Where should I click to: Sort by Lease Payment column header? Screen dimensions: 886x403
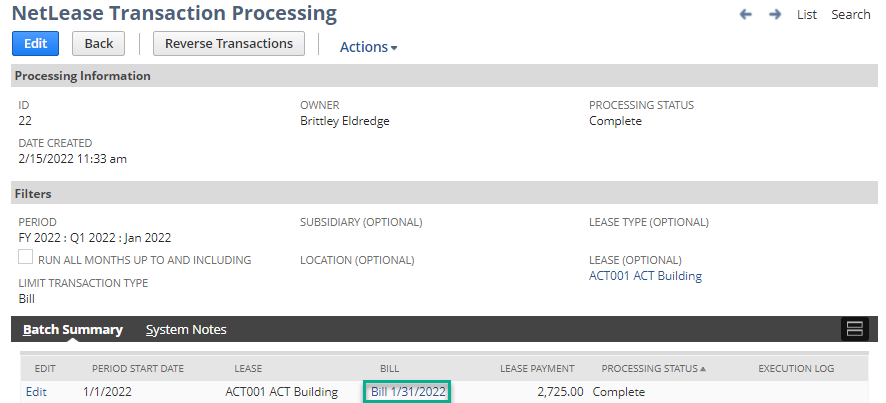[537, 369]
